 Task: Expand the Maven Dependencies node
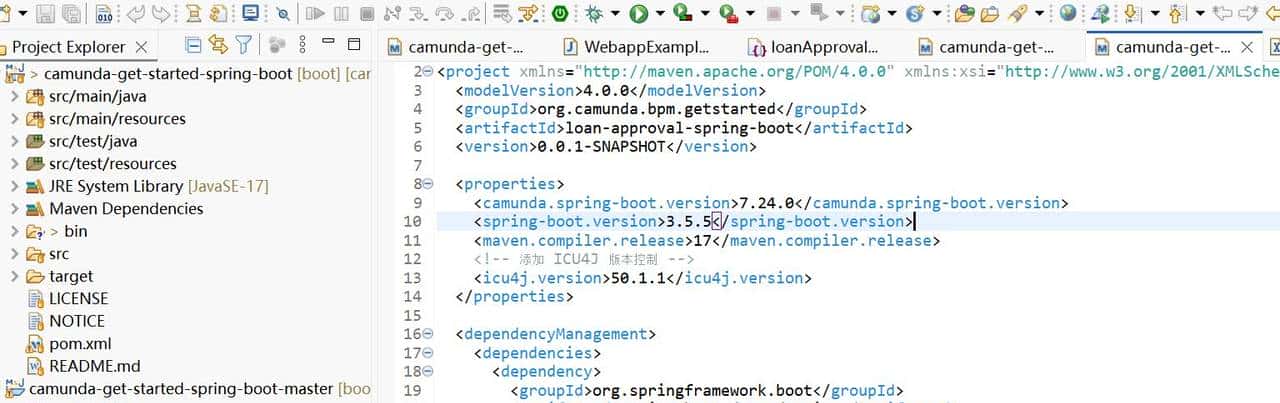click(x=14, y=209)
